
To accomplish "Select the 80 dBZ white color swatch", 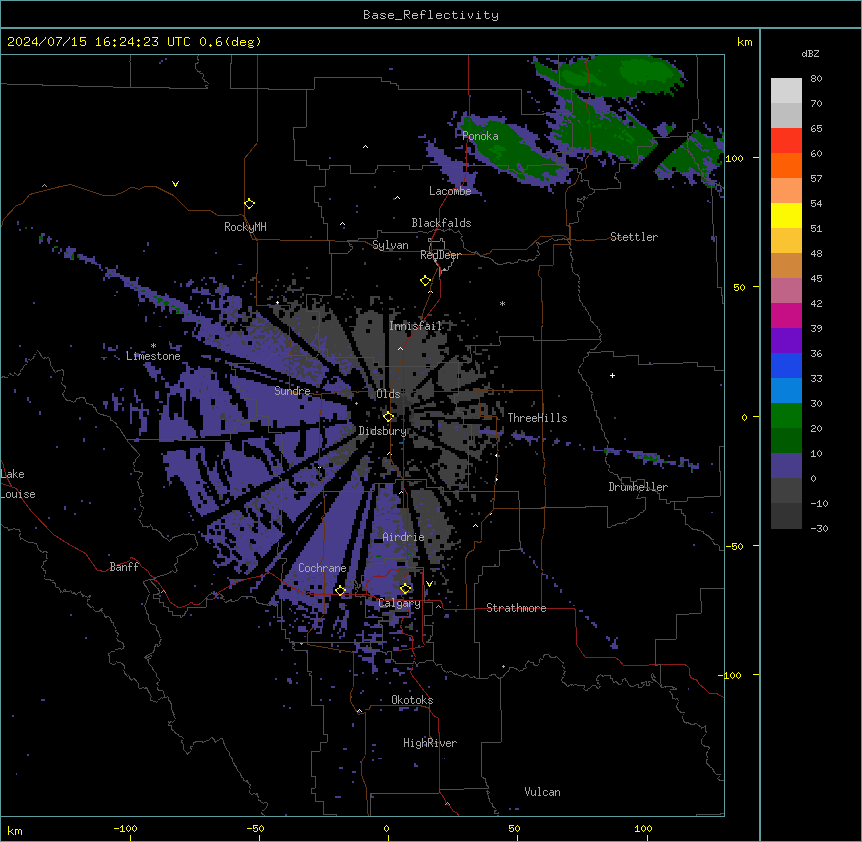I will click(786, 91).
